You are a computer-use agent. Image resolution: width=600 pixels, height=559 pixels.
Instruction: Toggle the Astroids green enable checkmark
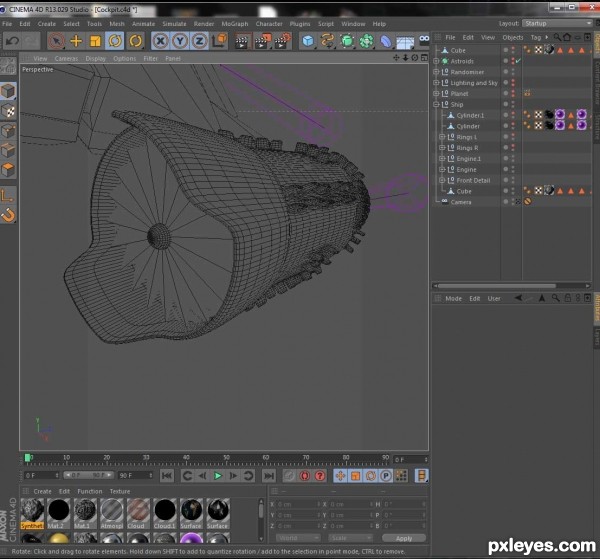coord(518,61)
